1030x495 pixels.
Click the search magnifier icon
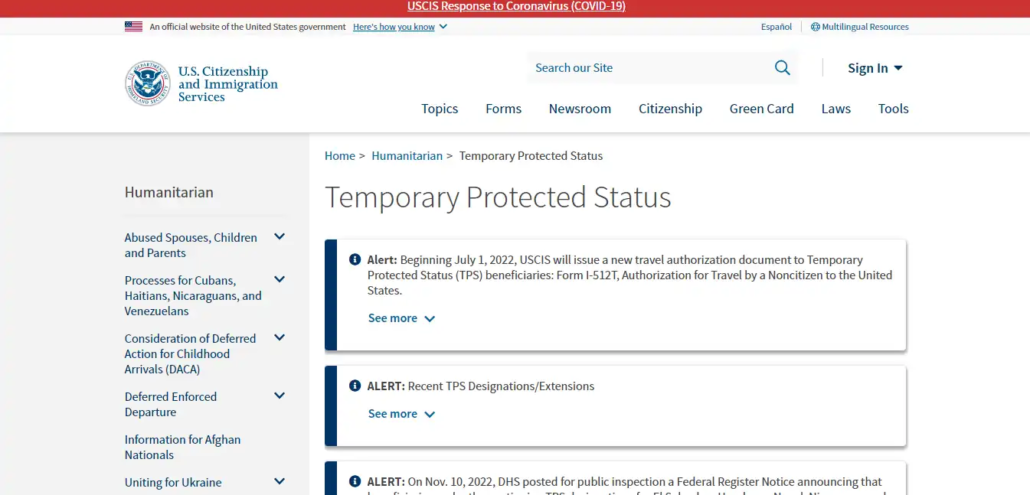pos(782,68)
